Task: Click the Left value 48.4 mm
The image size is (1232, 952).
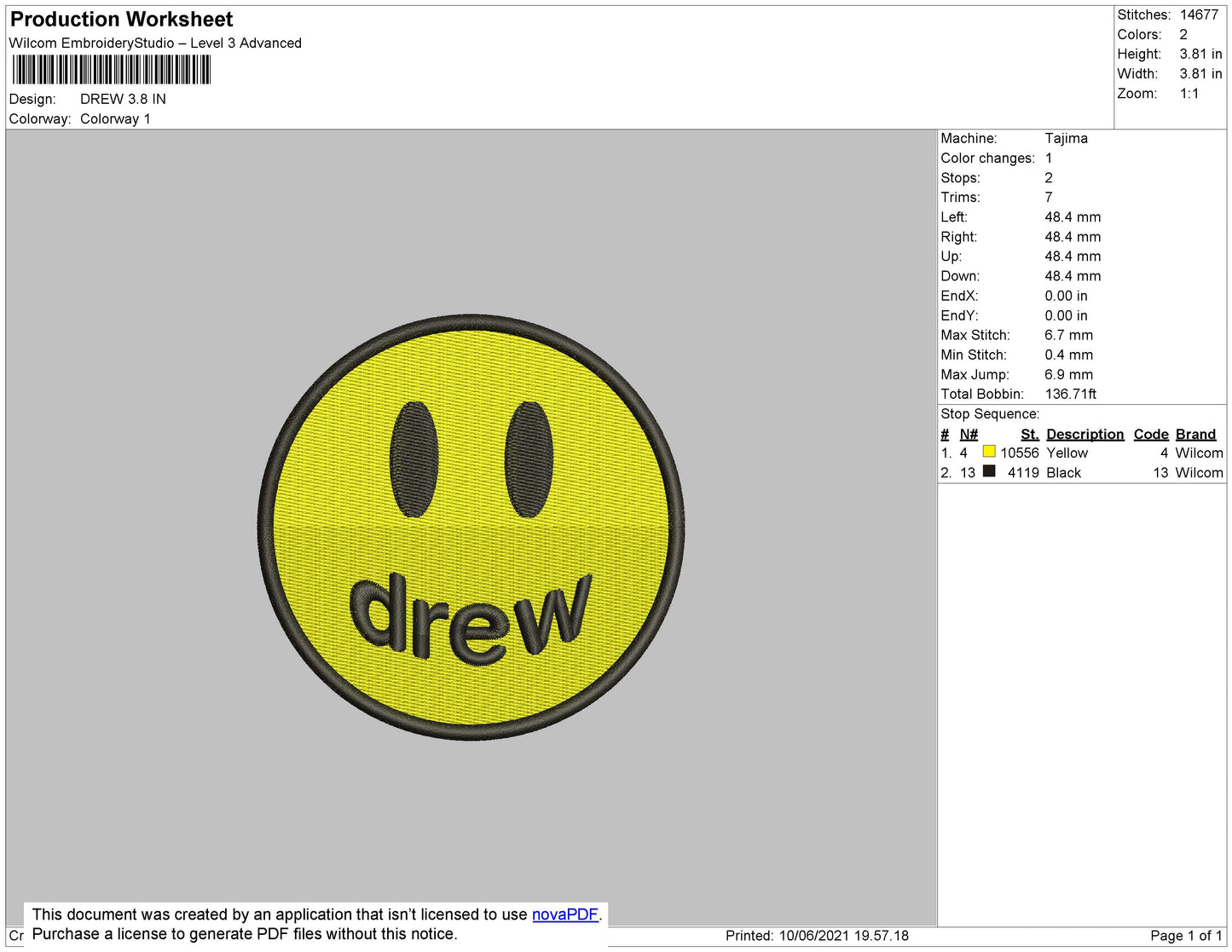Action: 1073,216
